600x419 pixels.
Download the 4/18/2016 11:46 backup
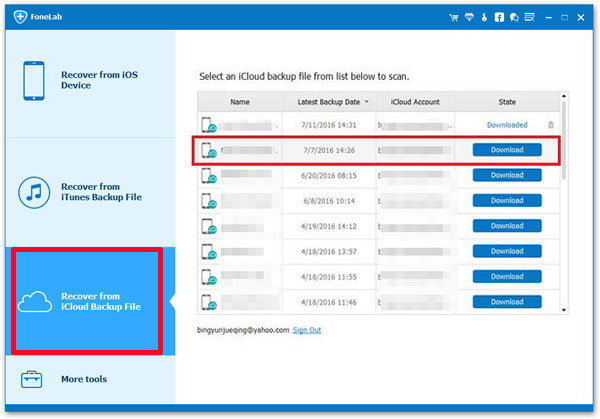507,301
